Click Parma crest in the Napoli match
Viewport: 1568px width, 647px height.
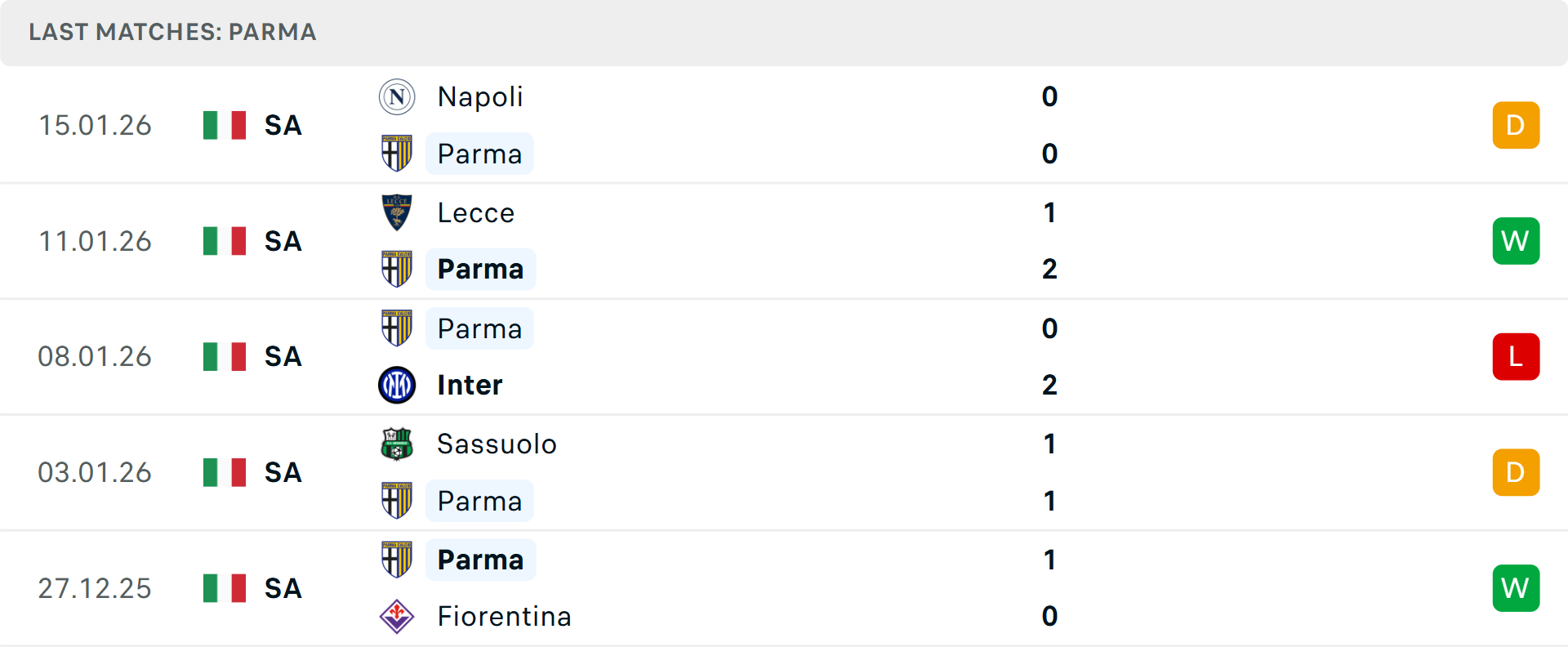pyautogui.click(x=397, y=154)
